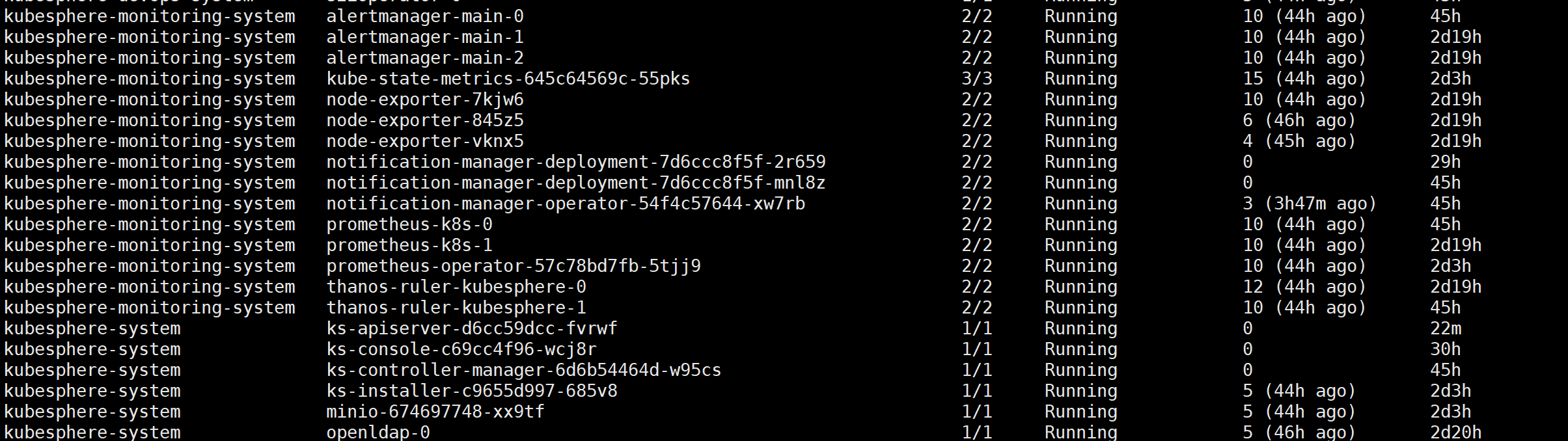The image size is (1568, 441).
Task: Click notification-manager-operator-54f4c57644-xw7rb pod
Action: (x=566, y=204)
